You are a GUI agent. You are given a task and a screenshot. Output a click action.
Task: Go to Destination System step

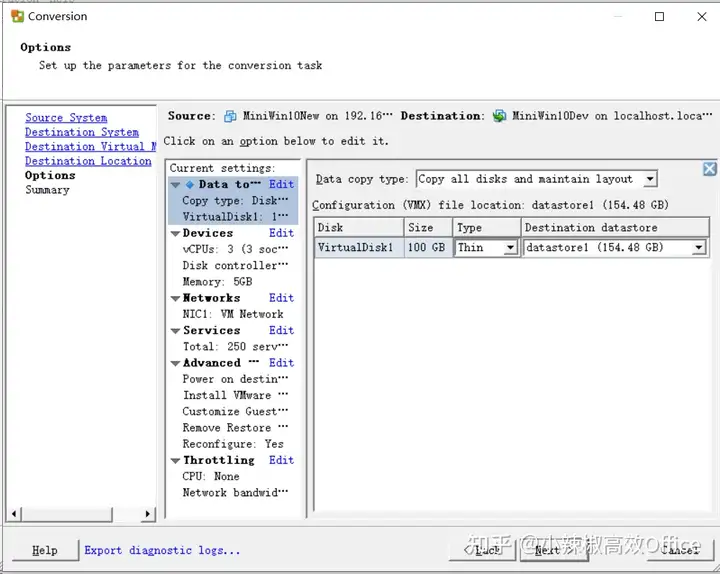pos(82,132)
